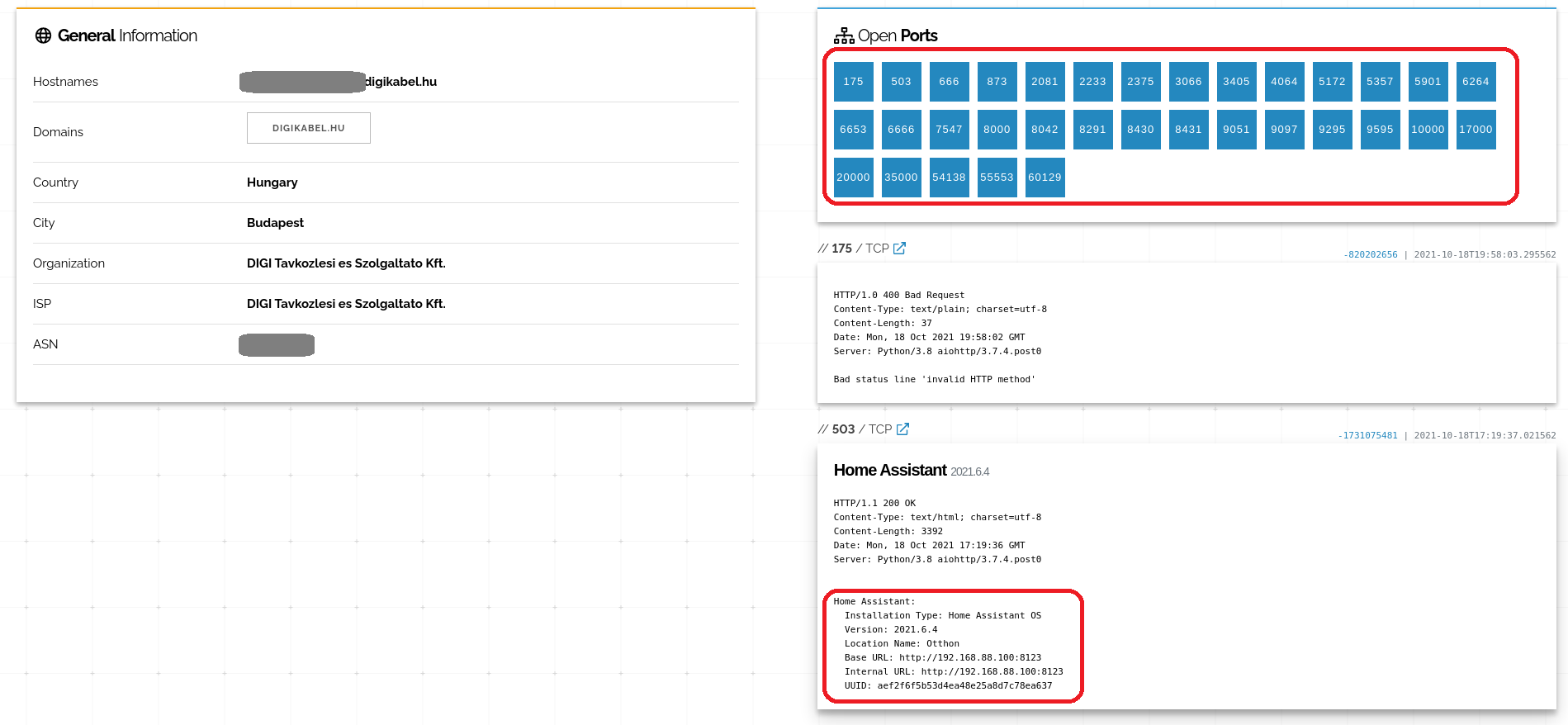Click timestamp 2021-10-18T17:19:37.021562

[x=1485, y=435]
